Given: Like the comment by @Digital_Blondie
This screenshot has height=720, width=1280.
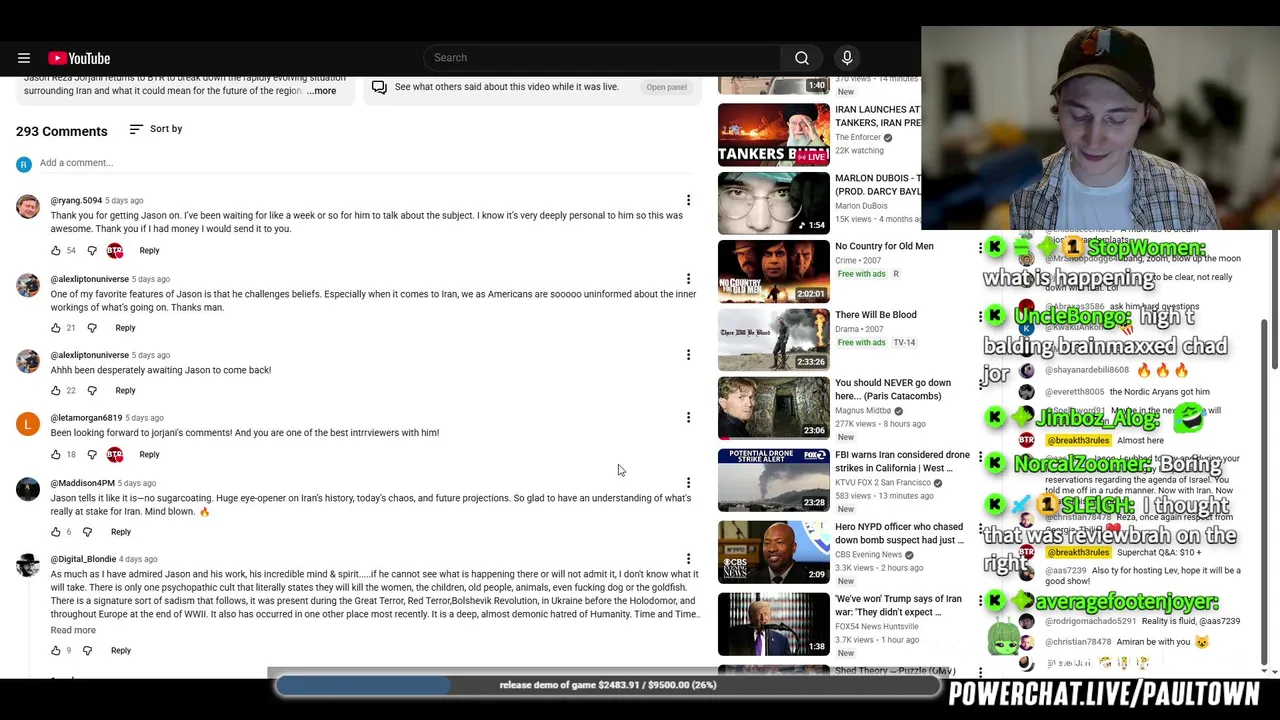Looking at the screenshot, I should [x=56, y=651].
